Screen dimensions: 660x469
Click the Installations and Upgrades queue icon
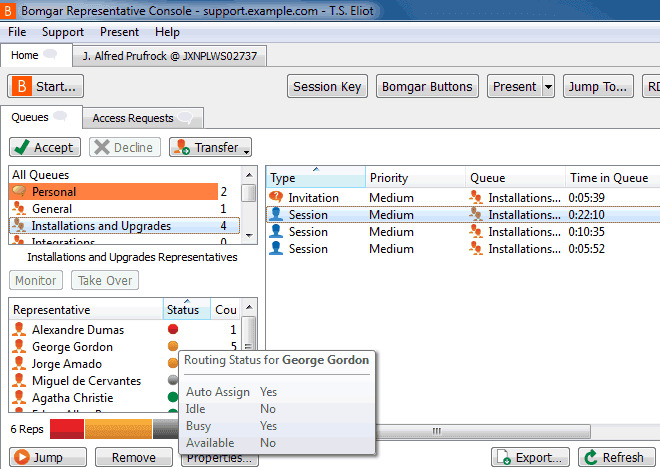pyautogui.click(x=19, y=225)
